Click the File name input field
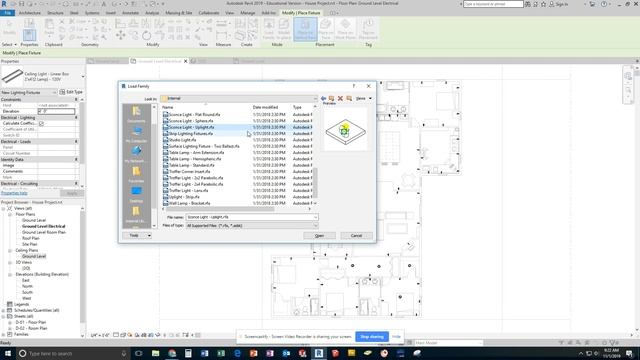Image resolution: width=640 pixels, height=360 pixels. point(251,217)
